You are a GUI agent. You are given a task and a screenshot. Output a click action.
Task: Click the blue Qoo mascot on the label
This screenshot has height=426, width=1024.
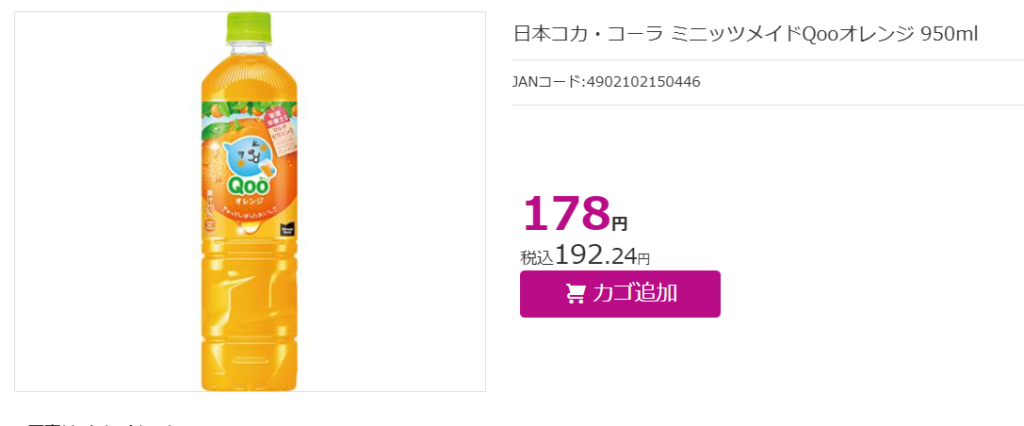click(x=246, y=158)
